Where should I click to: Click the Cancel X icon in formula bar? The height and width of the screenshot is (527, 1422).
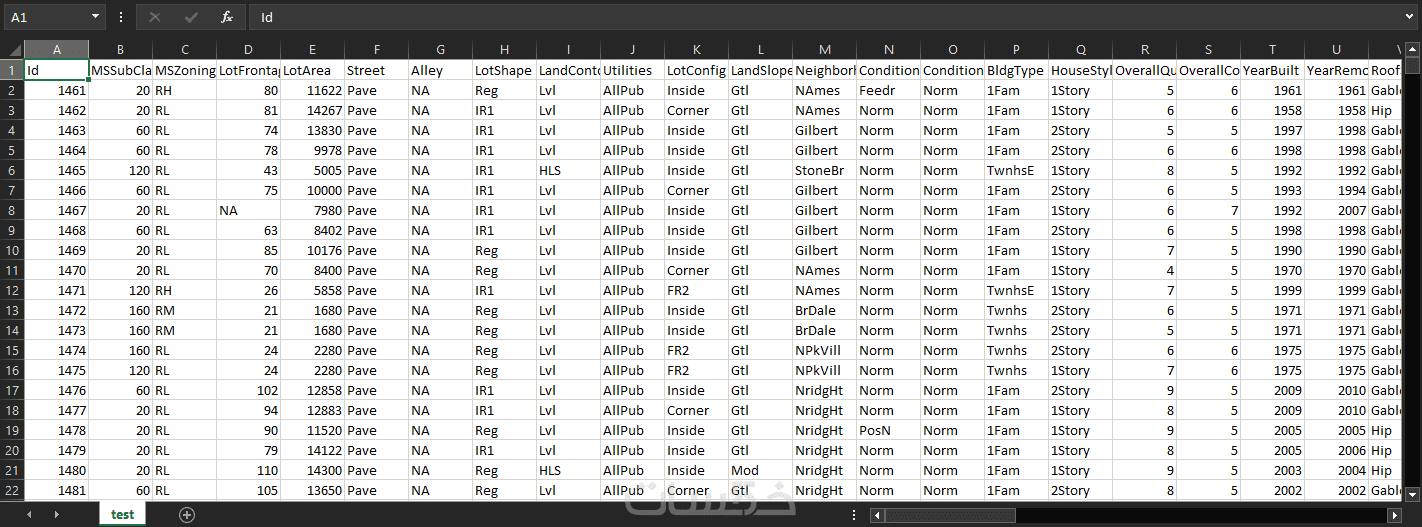click(154, 17)
